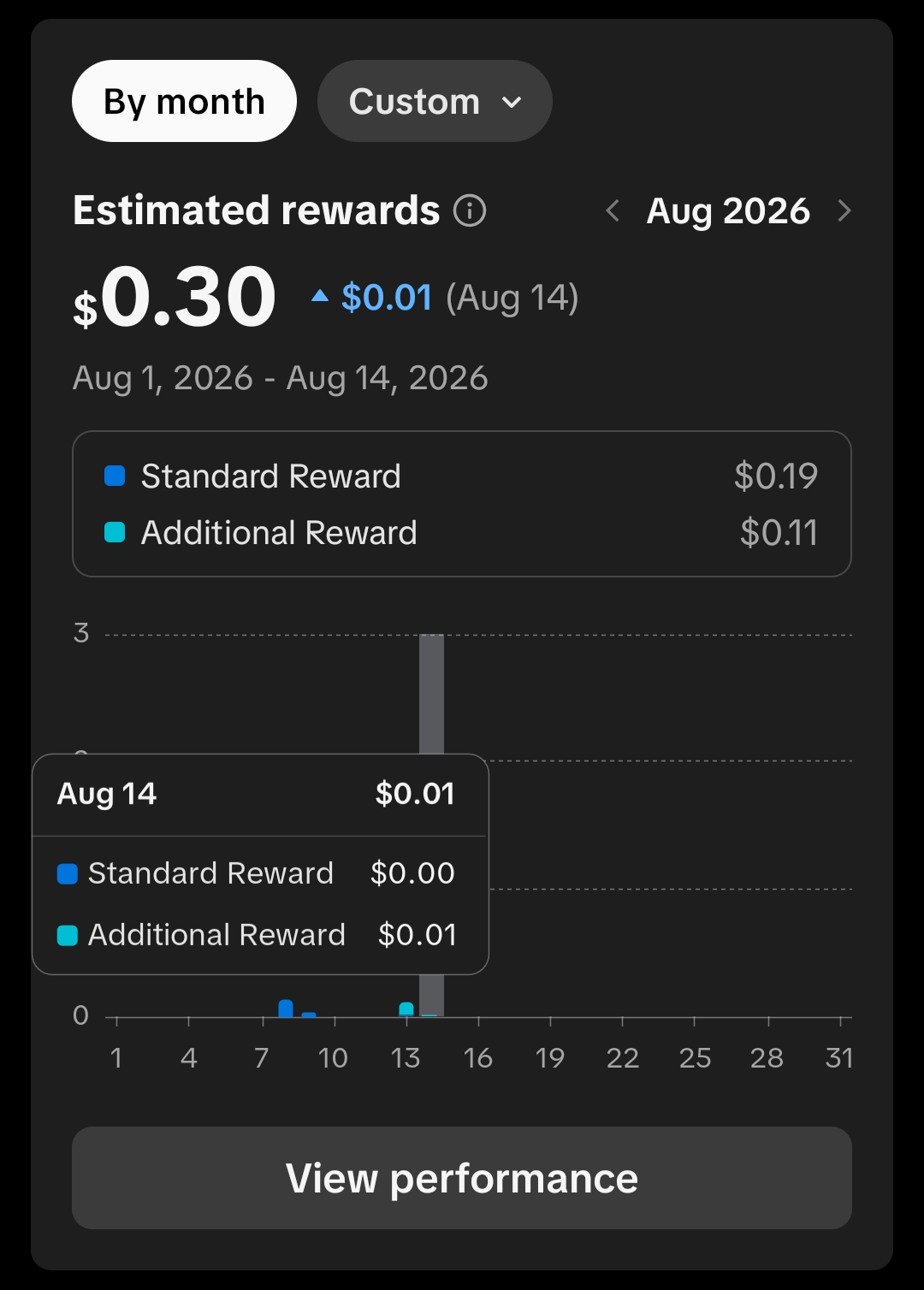The width and height of the screenshot is (924, 1290).
Task: Select the By month view
Action: tap(184, 101)
